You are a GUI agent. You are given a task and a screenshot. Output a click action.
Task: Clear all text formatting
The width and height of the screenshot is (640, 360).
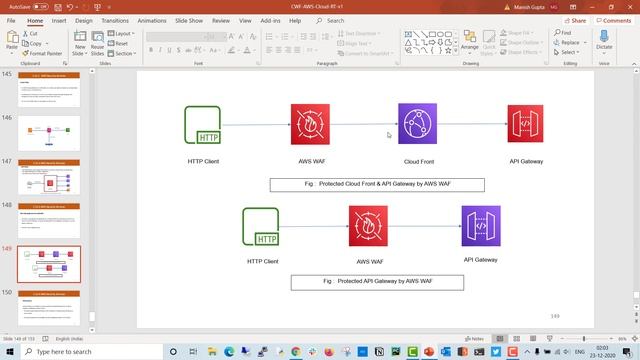coord(253,37)
